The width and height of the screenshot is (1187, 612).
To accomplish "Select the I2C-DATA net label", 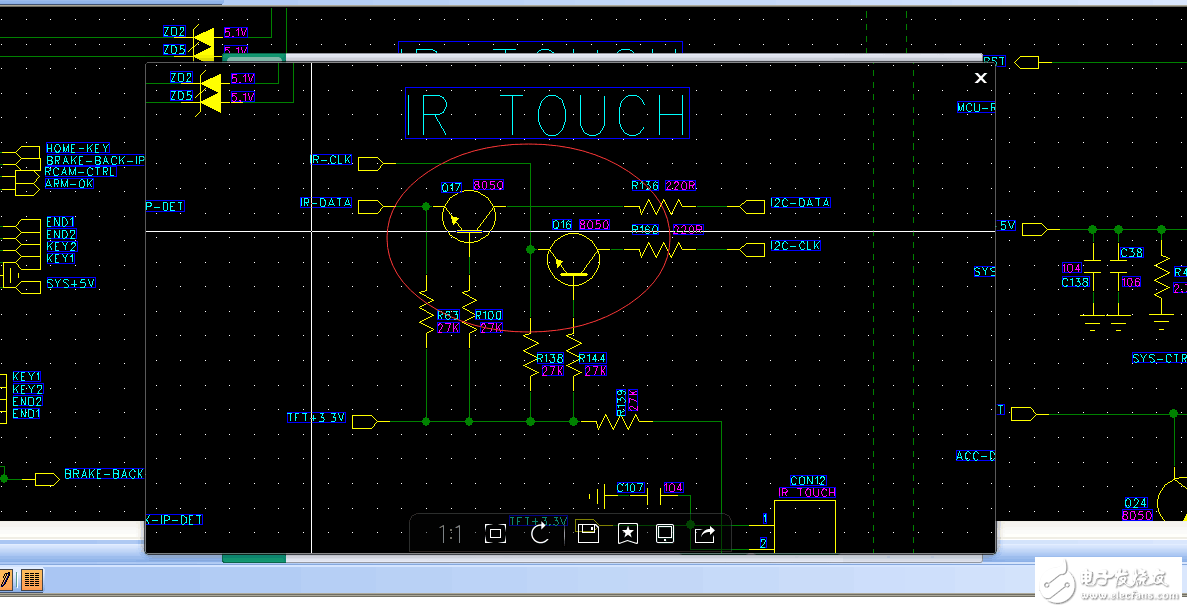I will [x=800, y=203].
